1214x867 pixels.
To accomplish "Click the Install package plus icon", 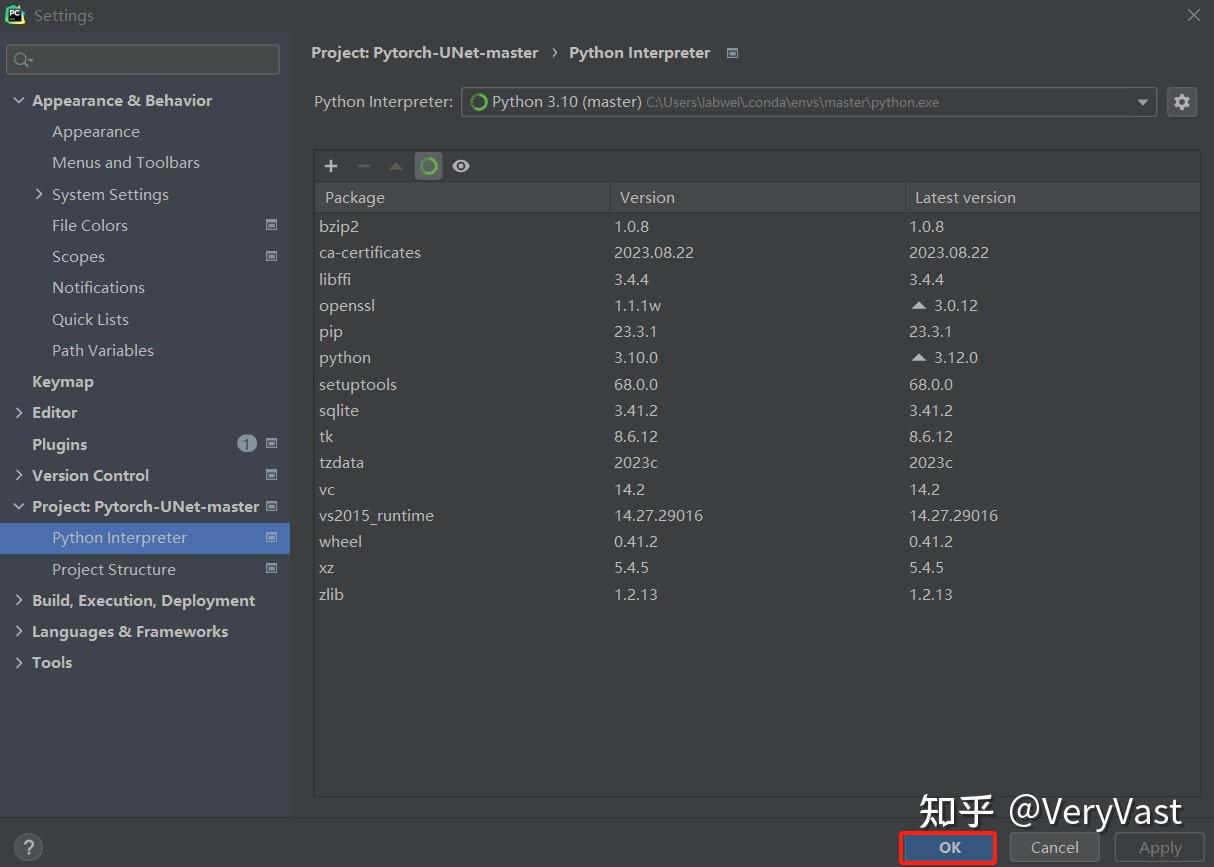I will (331, 166).
